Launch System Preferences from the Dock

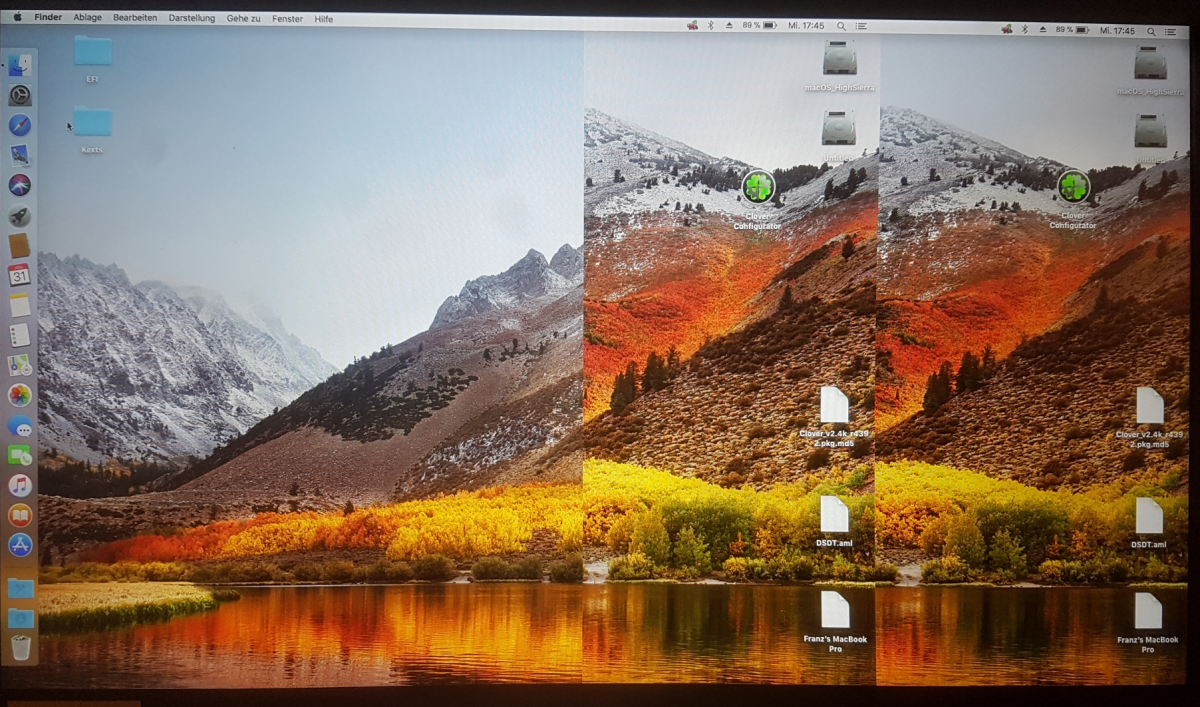[20, 96]
